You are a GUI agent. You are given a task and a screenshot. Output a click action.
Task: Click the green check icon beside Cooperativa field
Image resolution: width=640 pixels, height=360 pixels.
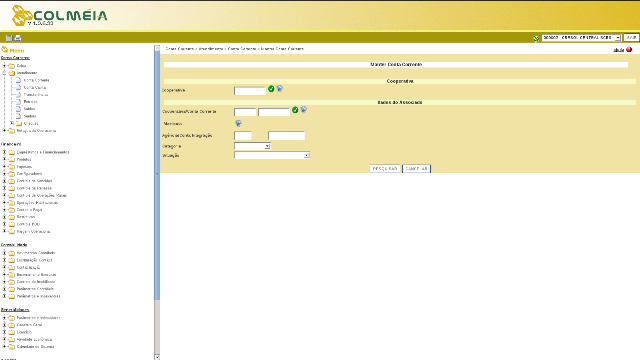click(271, 89)
